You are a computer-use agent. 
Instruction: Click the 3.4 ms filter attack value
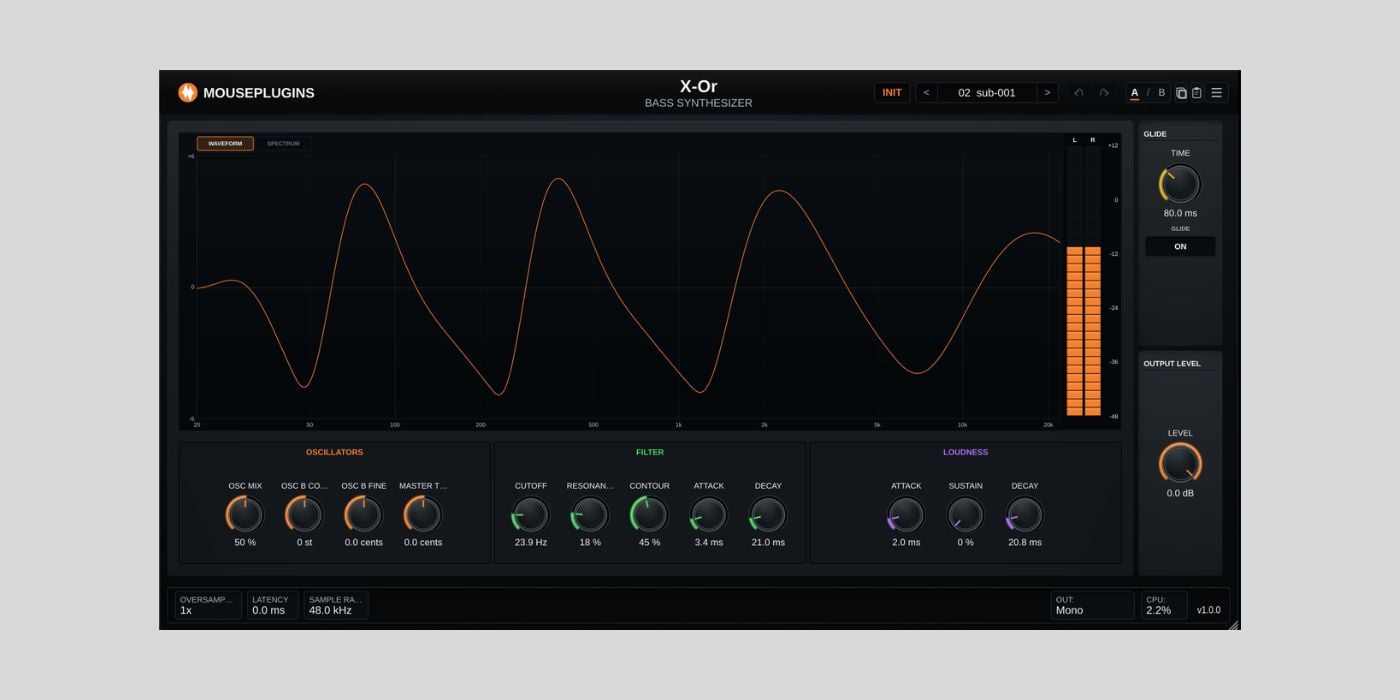point(708,543)
